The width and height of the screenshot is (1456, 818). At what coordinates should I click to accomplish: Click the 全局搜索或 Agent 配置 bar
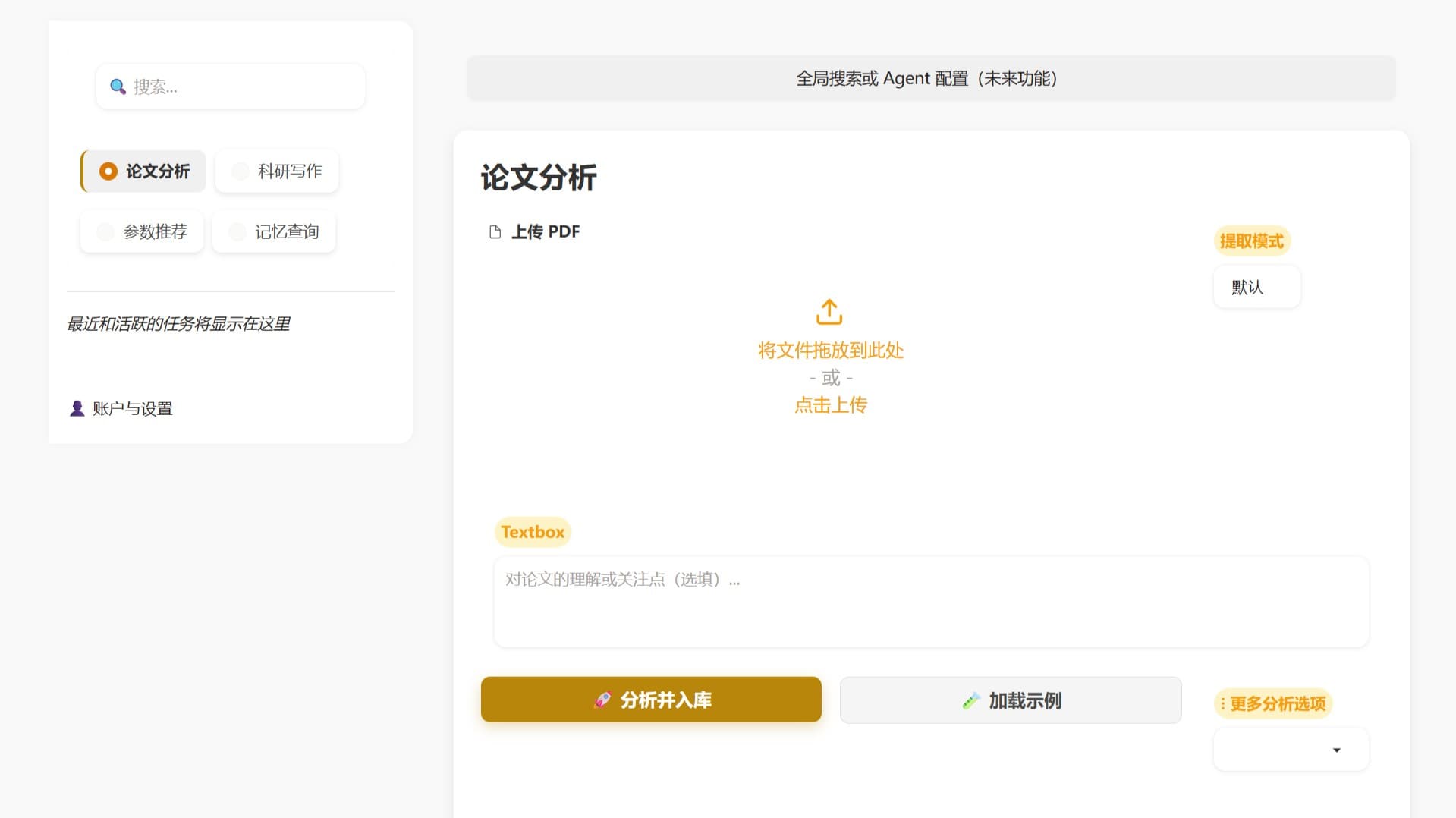point(931,78)
